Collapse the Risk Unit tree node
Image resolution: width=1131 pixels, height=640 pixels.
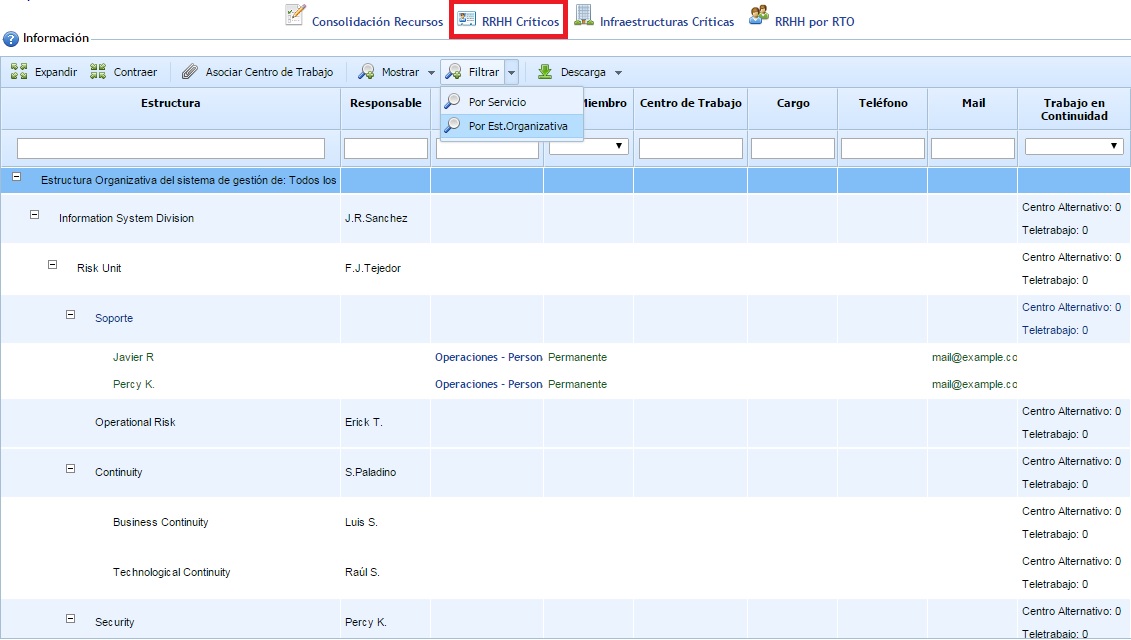(x=54, y=264)
